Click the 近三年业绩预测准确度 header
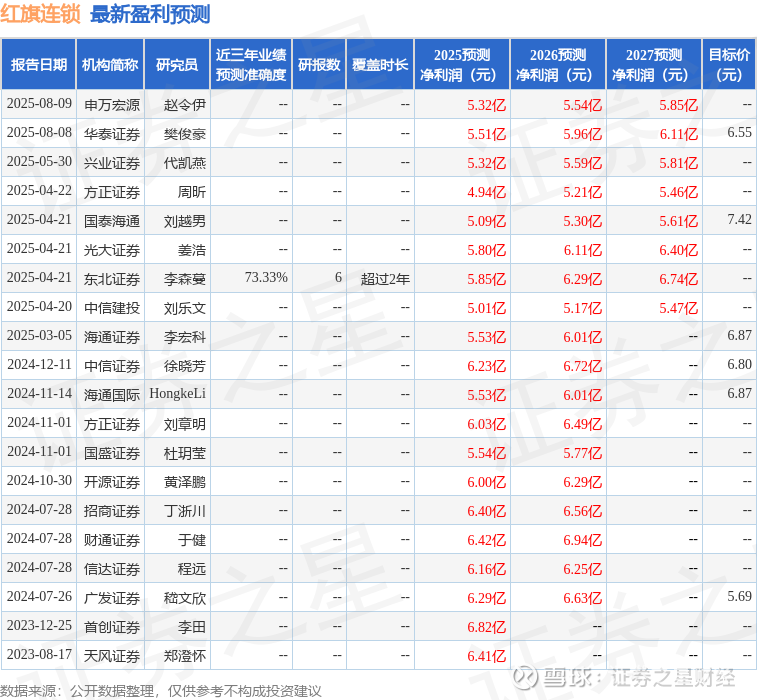Image resolution: width=757 pixels, height=700 pixels. pyautogui.click(x=251, y=65)
